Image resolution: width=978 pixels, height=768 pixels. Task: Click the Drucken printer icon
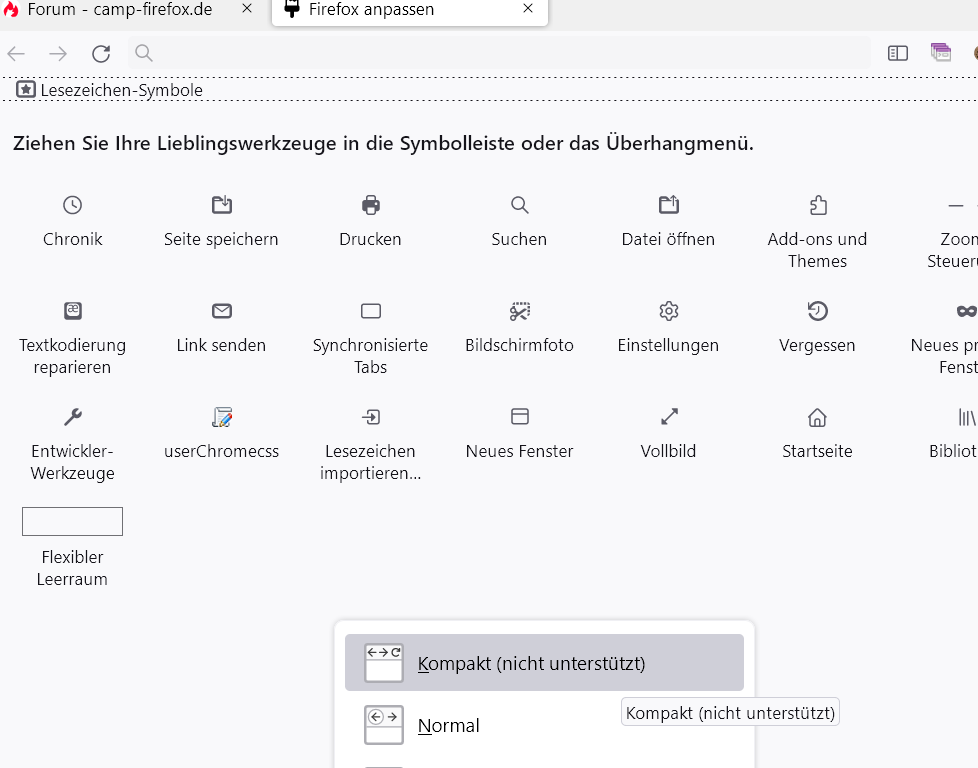point(371,205)
